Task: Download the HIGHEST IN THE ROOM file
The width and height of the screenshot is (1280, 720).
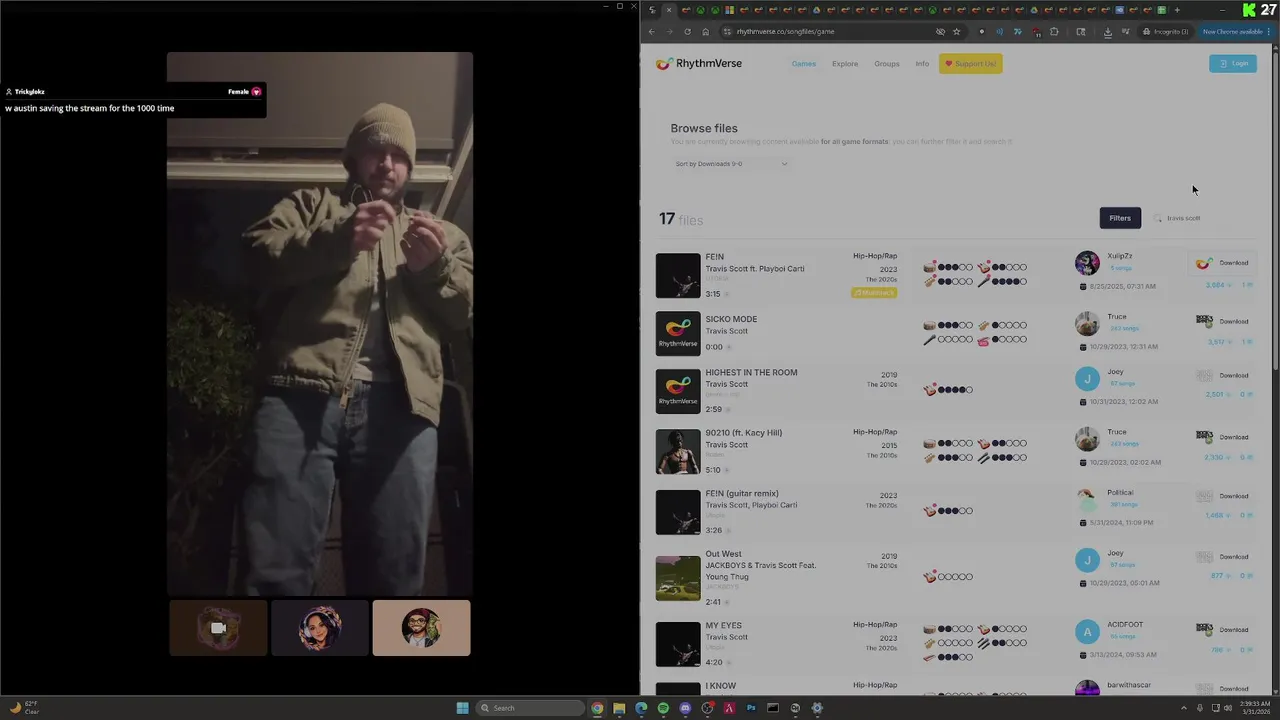Action: (x=1233, y=376)
